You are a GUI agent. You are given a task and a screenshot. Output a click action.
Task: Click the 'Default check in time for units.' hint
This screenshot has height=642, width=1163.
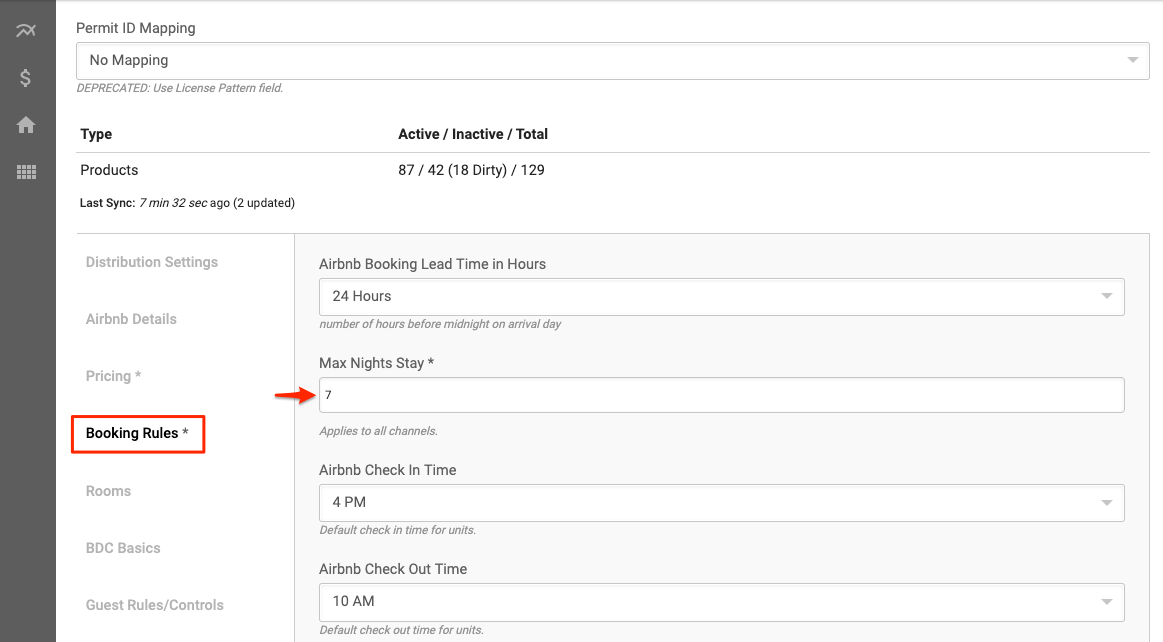tap(398, 530)
